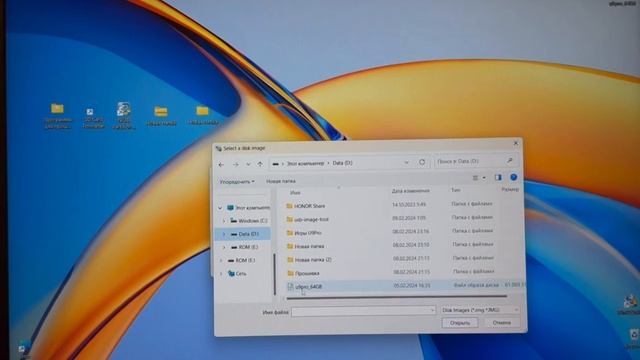Sort files by the Тип column
Viewport: 640px width, 360px height.
pos(456,190)
